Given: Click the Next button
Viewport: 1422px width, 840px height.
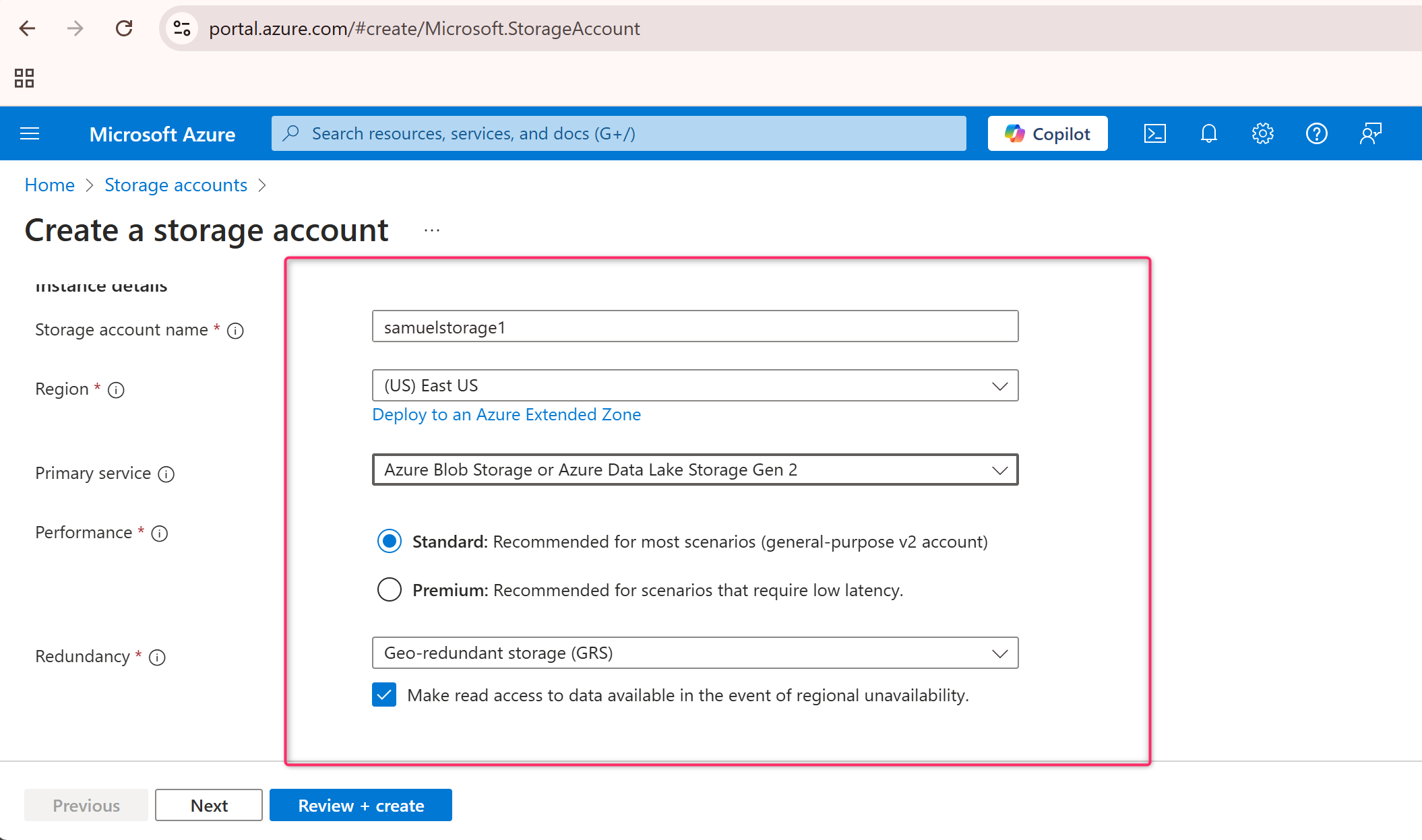Looking at the screenshot, I should (x=209, y=805).
